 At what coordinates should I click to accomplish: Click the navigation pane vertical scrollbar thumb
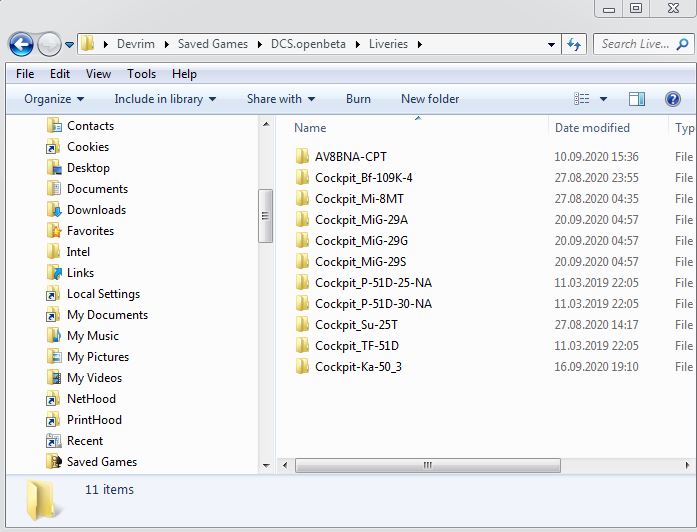pyautogui.click(x=265, y=216)
